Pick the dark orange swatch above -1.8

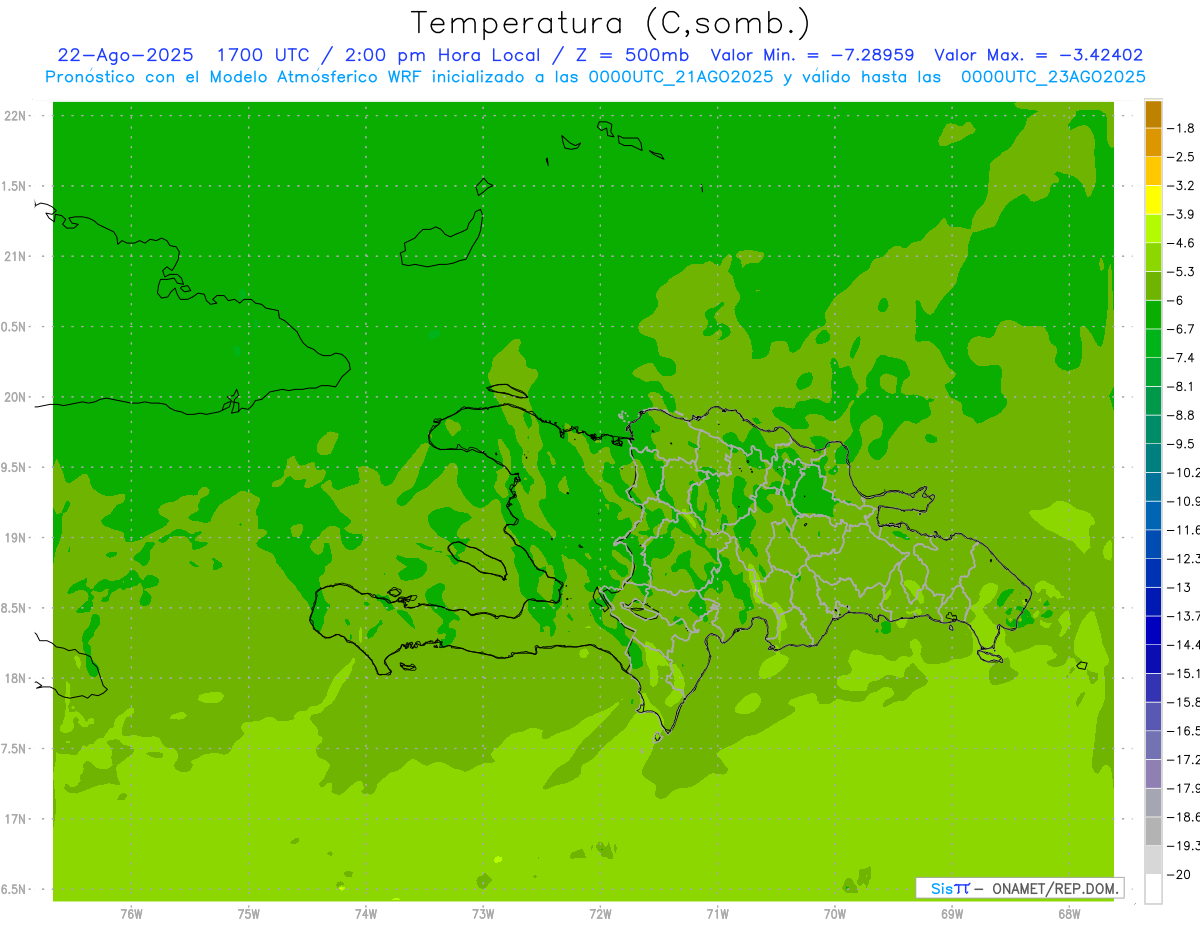click(x=1153, y=114)
